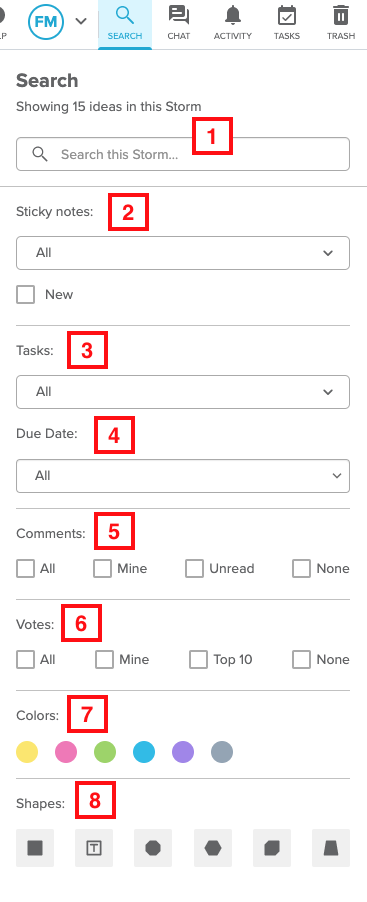Select the pink color filter
The image size is (367, 902).
[66, 752]
